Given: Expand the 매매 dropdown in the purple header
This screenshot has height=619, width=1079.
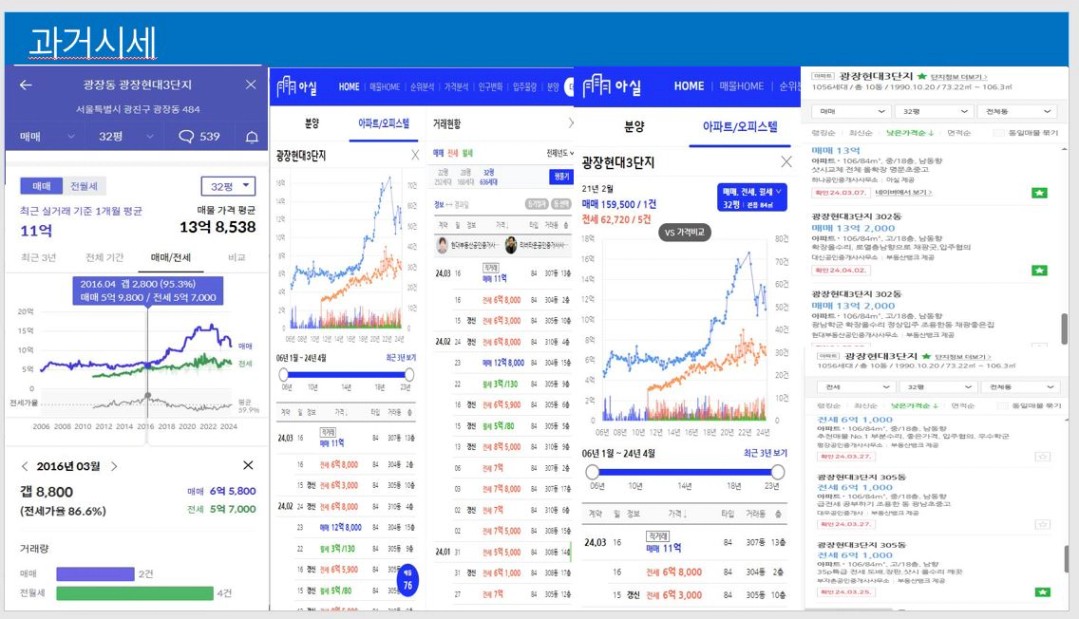Looking at the screenshot, I should (x=47, y=137).
